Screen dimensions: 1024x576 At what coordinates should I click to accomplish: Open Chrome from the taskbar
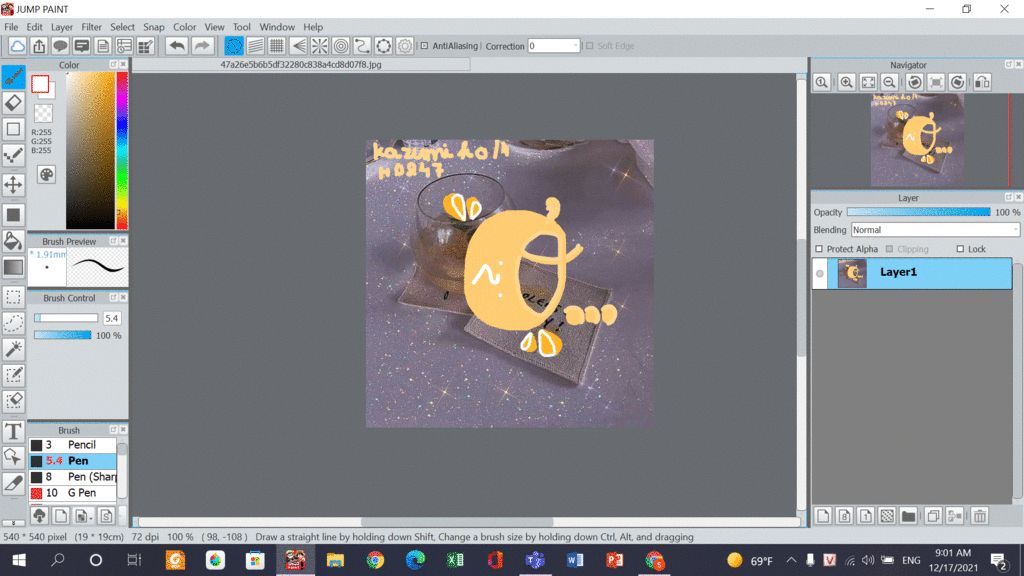coord(376,560)
